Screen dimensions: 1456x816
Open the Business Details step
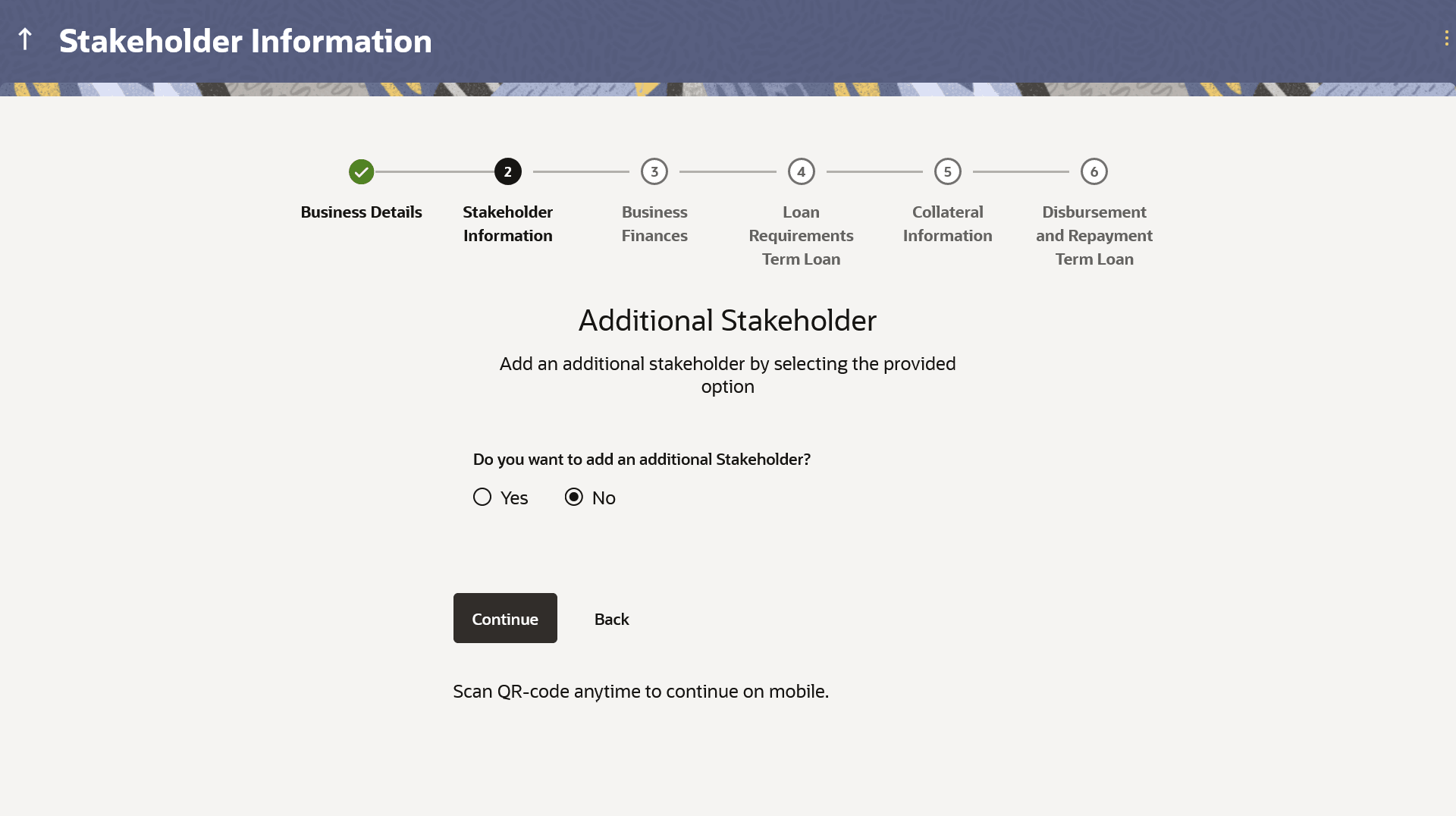360,212
